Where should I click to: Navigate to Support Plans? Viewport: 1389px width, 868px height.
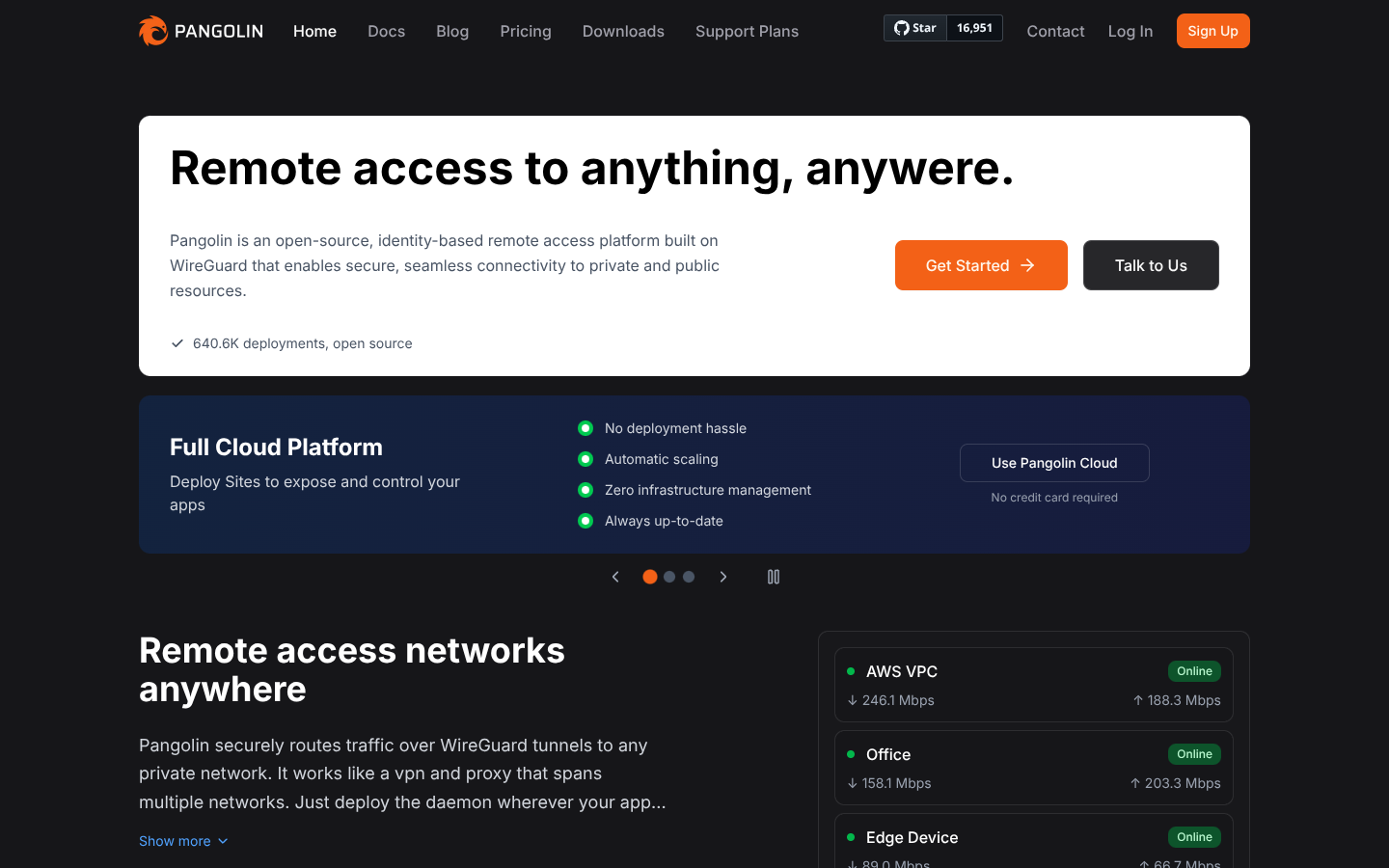point(747,31)
